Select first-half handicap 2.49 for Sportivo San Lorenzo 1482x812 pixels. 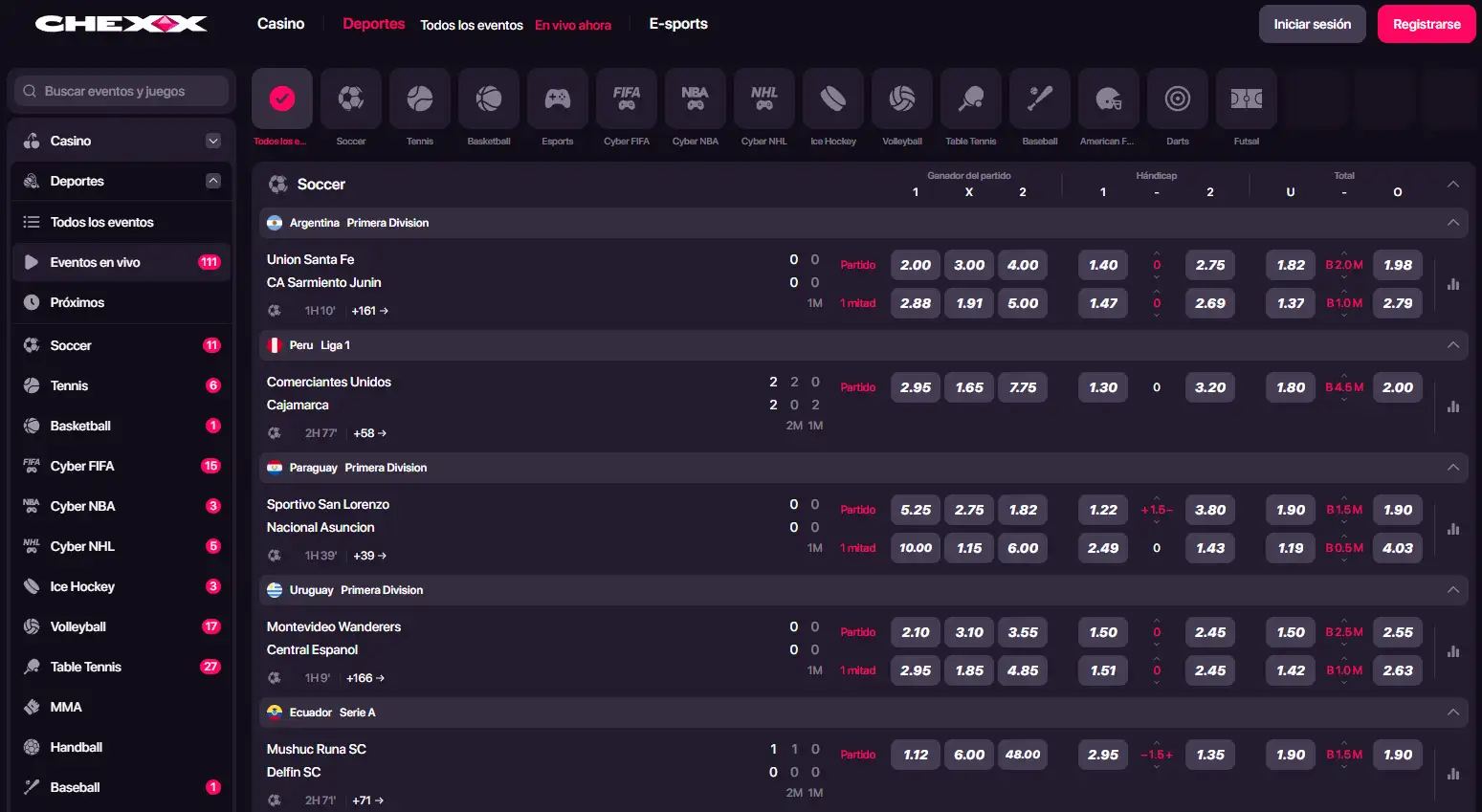pos(1103,548)
